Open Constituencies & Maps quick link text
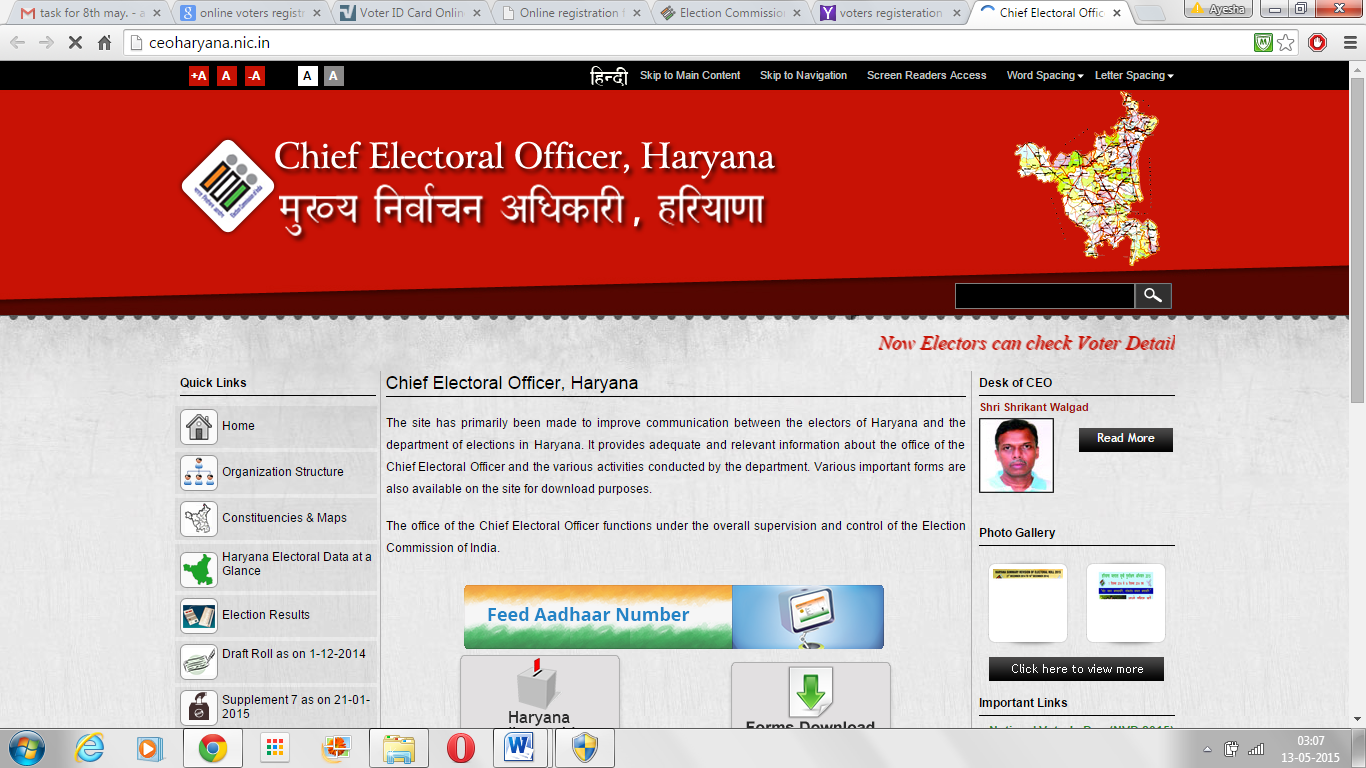Image resolution: width=1366 pixels, height=768 pixels. [285, 518]
